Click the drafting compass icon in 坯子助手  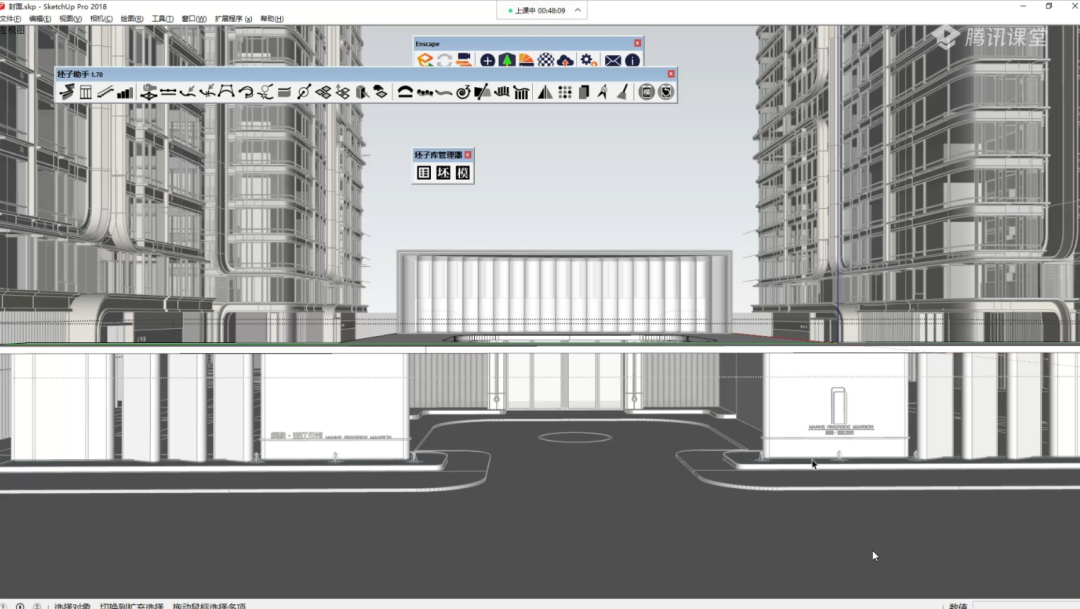[x=603, y=92]
